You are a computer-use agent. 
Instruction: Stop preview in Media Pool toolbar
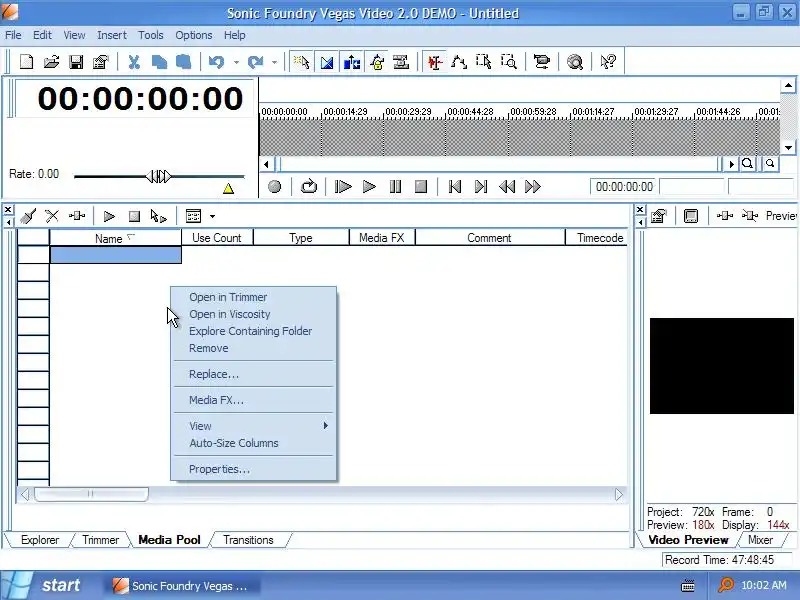point(134,216)
